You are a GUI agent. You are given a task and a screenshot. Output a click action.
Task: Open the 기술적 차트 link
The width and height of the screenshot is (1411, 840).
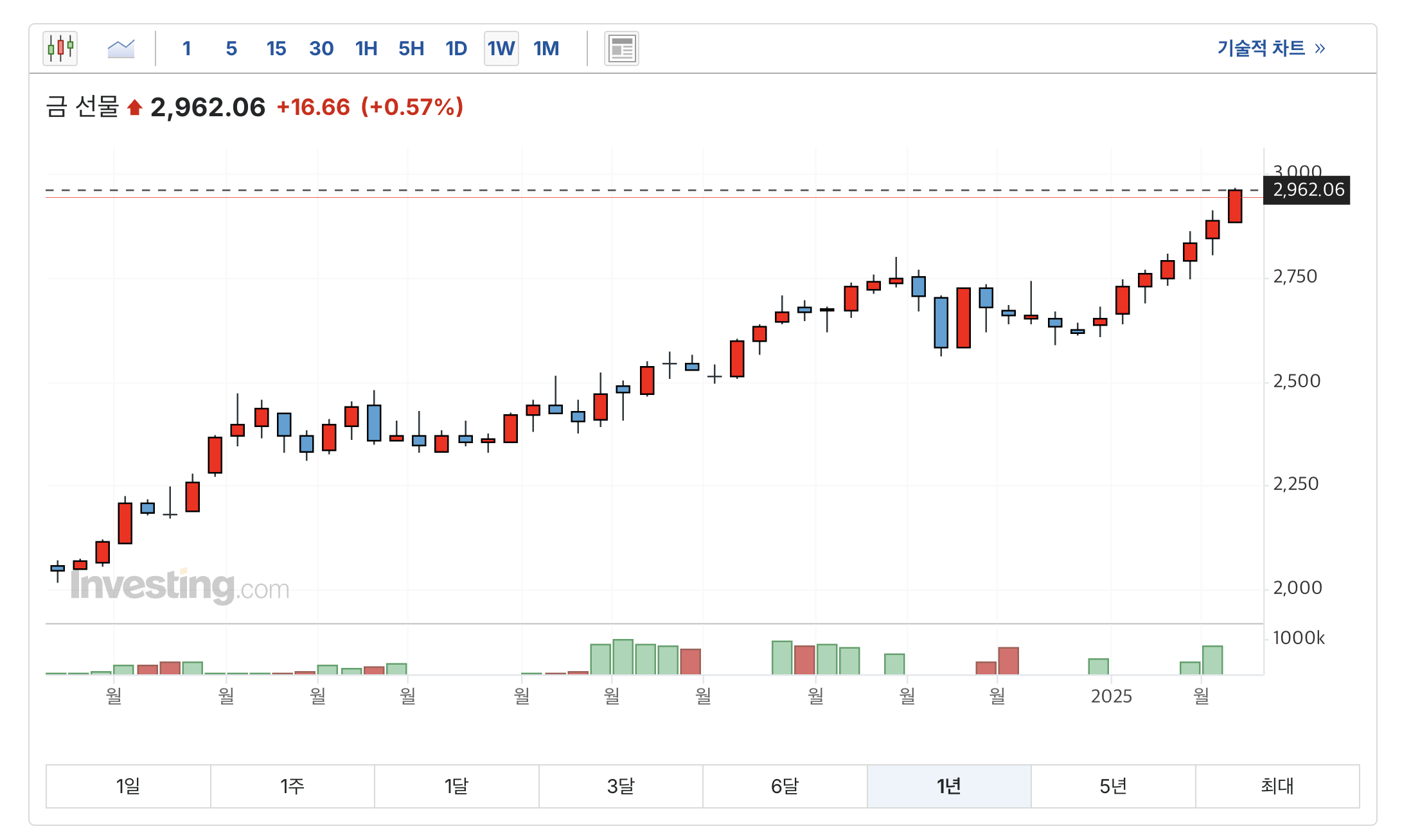[1270, 48]
